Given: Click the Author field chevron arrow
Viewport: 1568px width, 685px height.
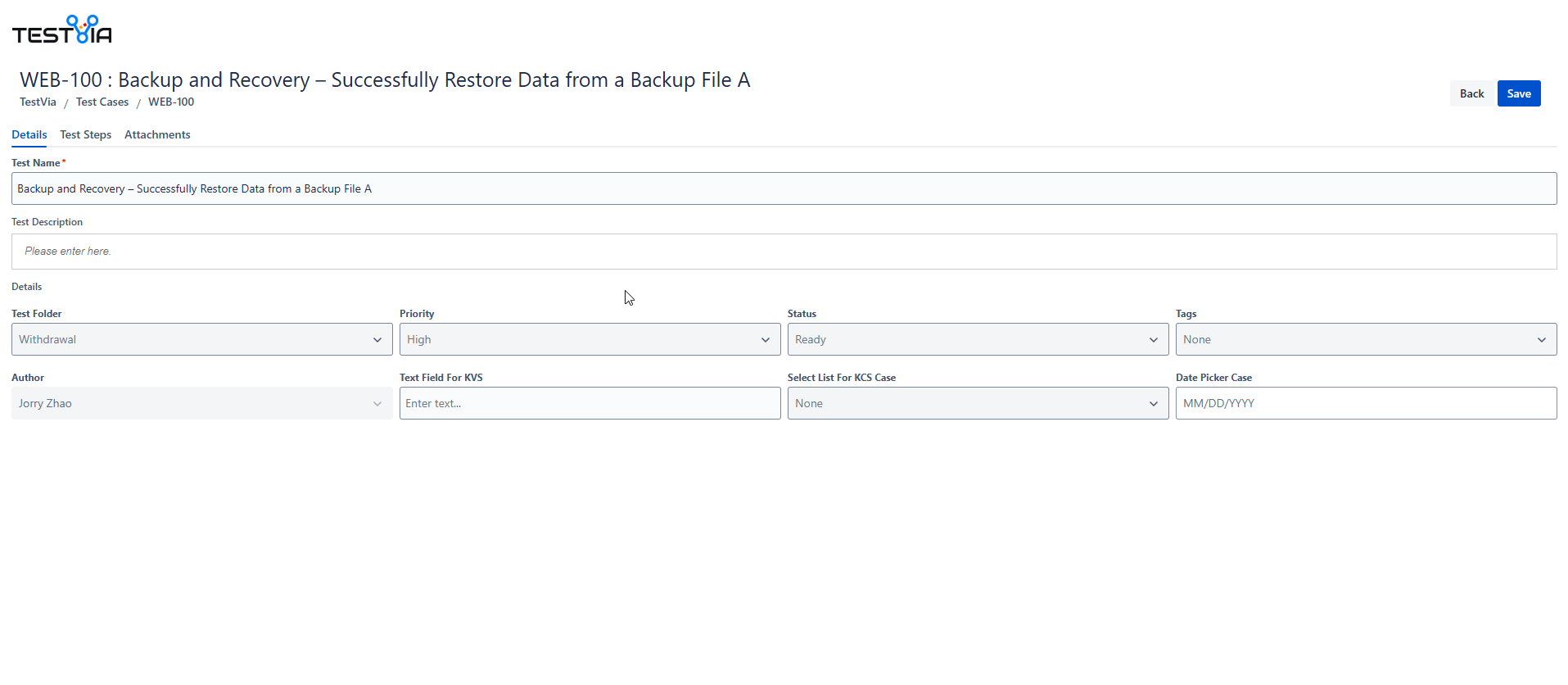Looking at the screenshot, I should (377, 404).
